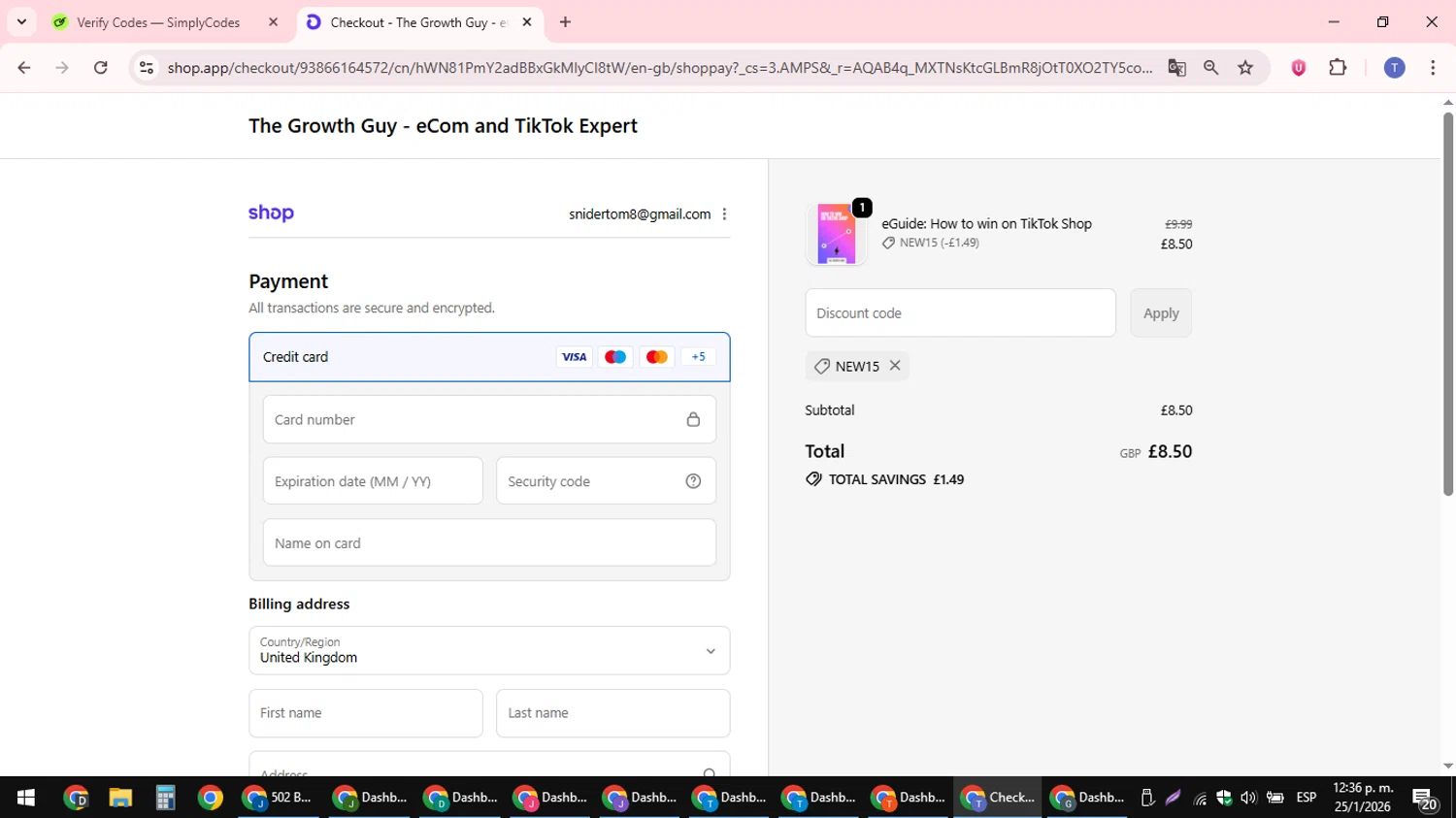The image size is (1456, 818).
Task: Open File Explorer from taskbar
Action: click(120, 798)
